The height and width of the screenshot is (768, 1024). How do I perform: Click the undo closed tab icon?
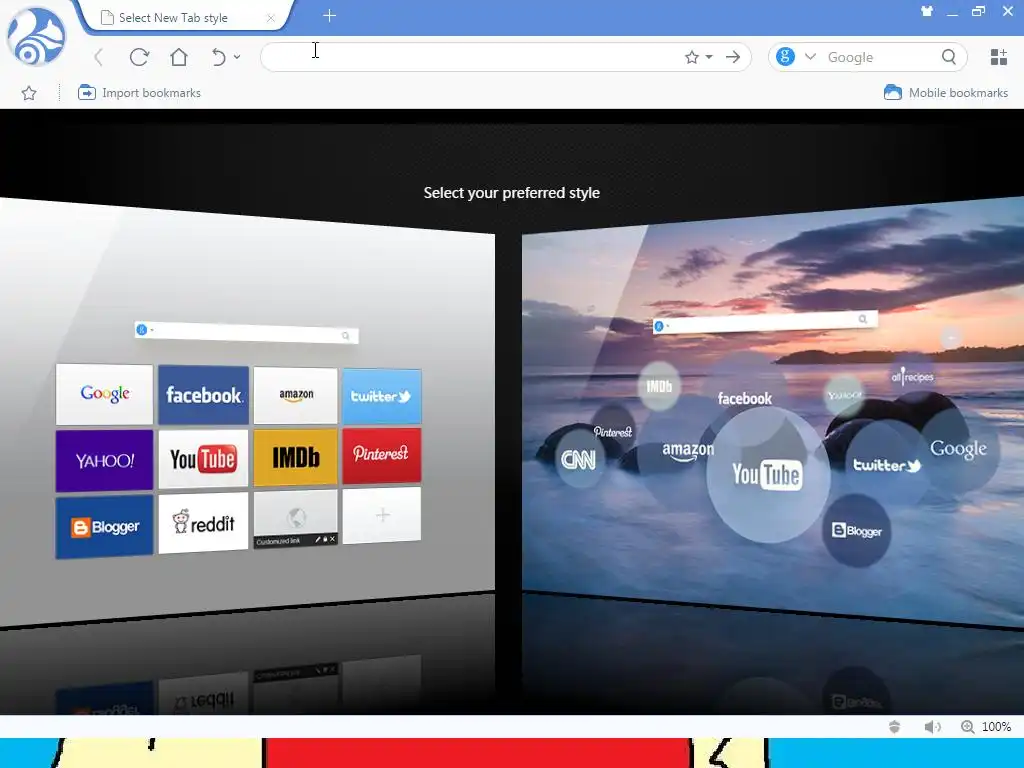click(x=219, y=57)
